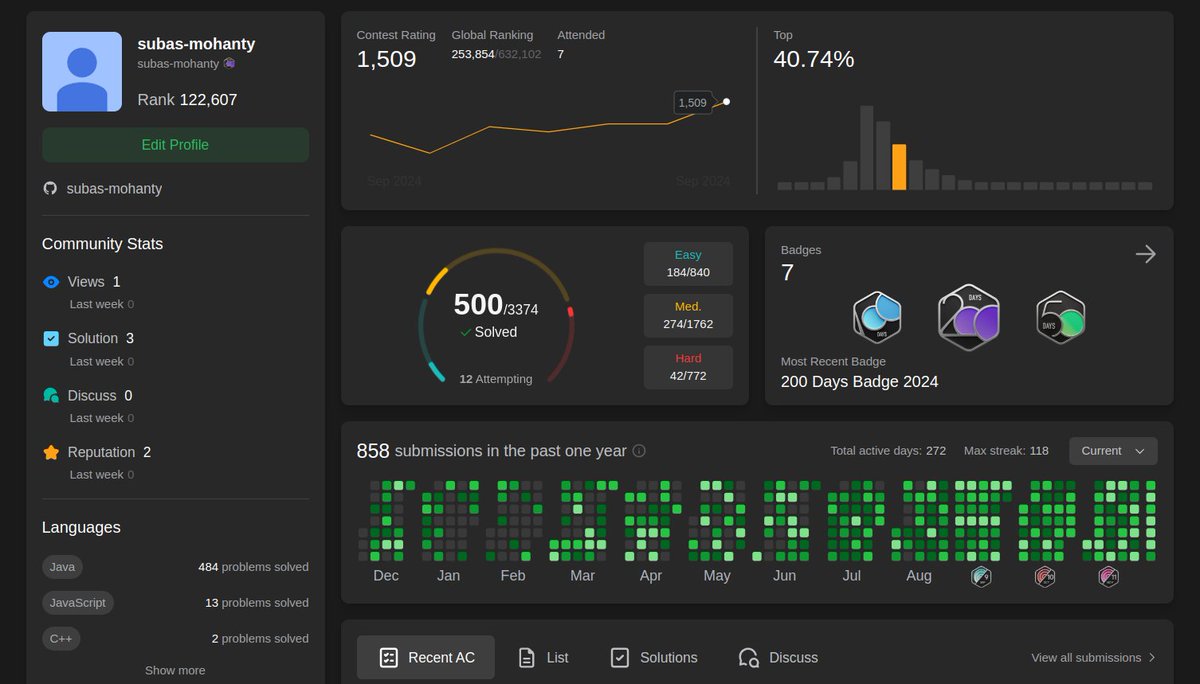Screen dimensions: 1200x684
Task: Click the subas-mohanty profile avatar
Action: (82, 72)
